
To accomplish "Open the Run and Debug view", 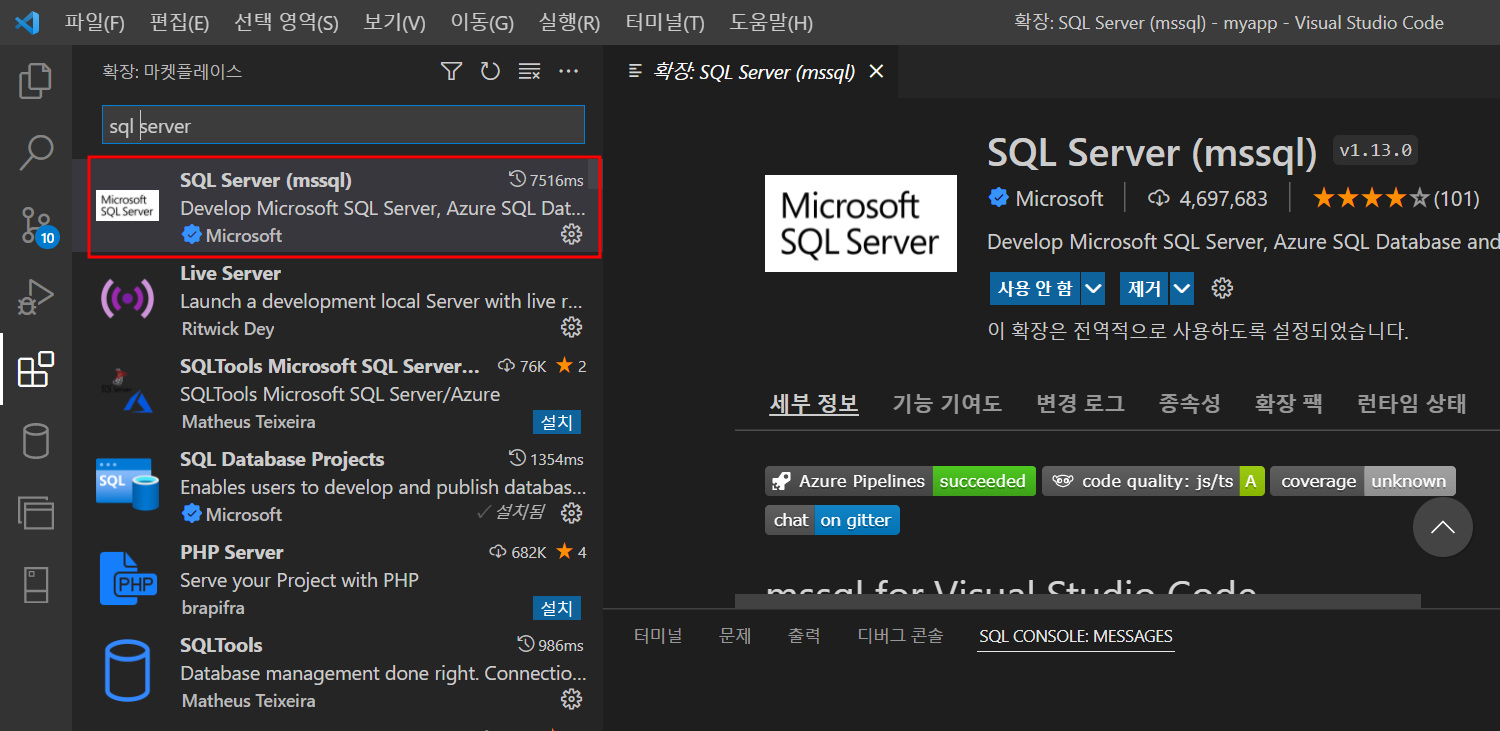I will point(36,298).
